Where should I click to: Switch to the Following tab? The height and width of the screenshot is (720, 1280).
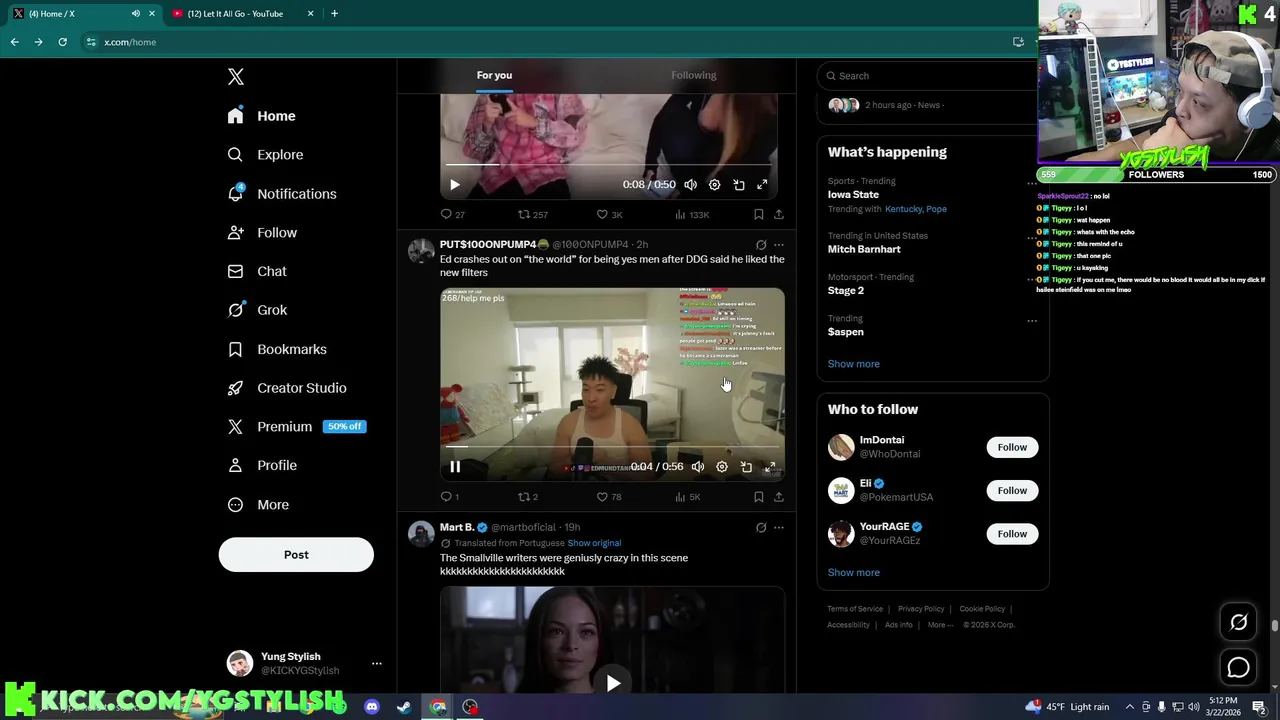point(694,75)
